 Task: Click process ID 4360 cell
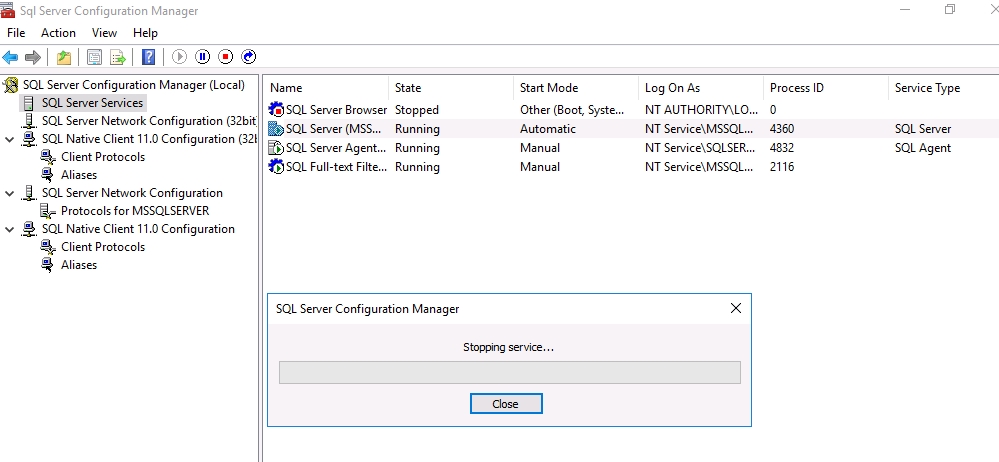(782, 129)
